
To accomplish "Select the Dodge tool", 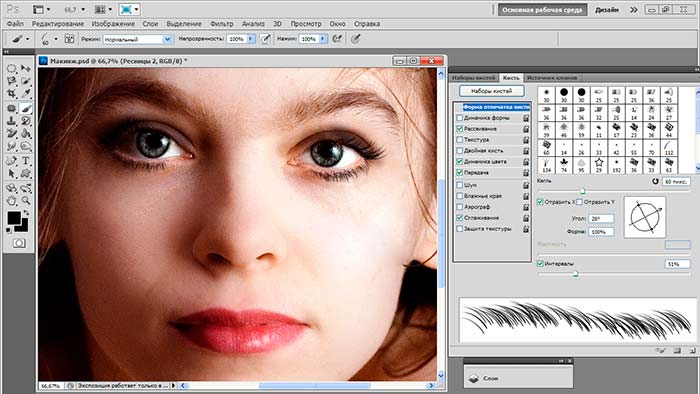I will tap(26, 146).
